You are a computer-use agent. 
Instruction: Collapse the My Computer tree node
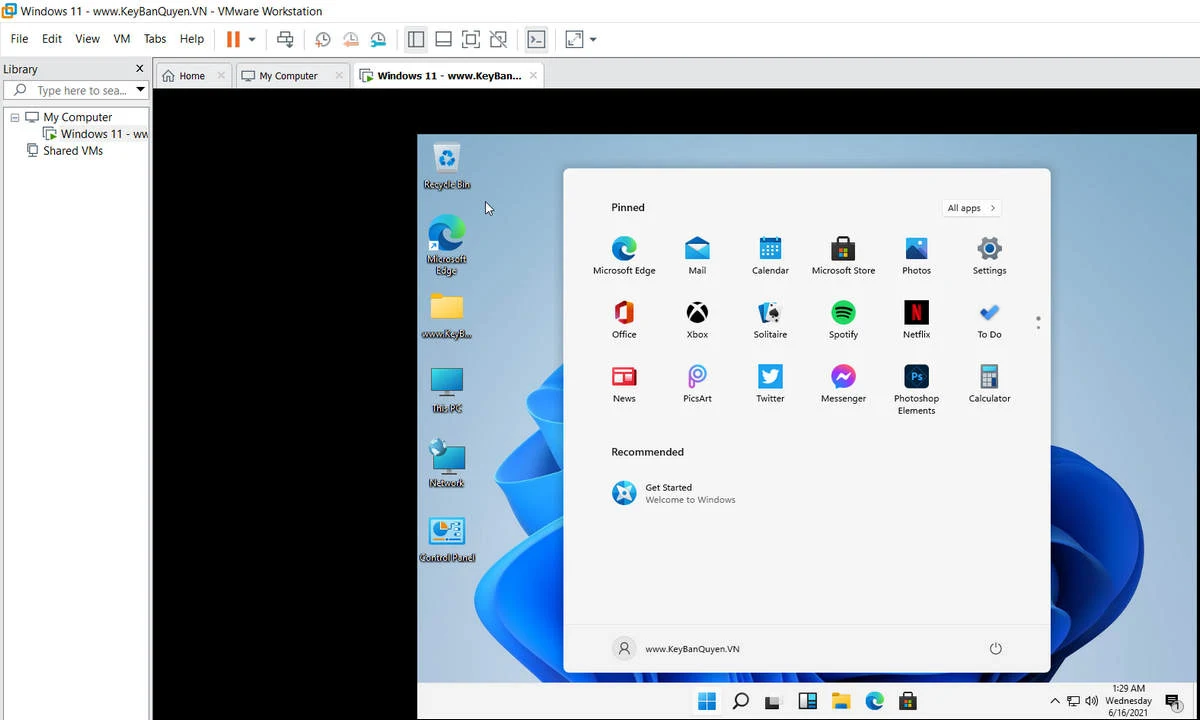(15, 117)
